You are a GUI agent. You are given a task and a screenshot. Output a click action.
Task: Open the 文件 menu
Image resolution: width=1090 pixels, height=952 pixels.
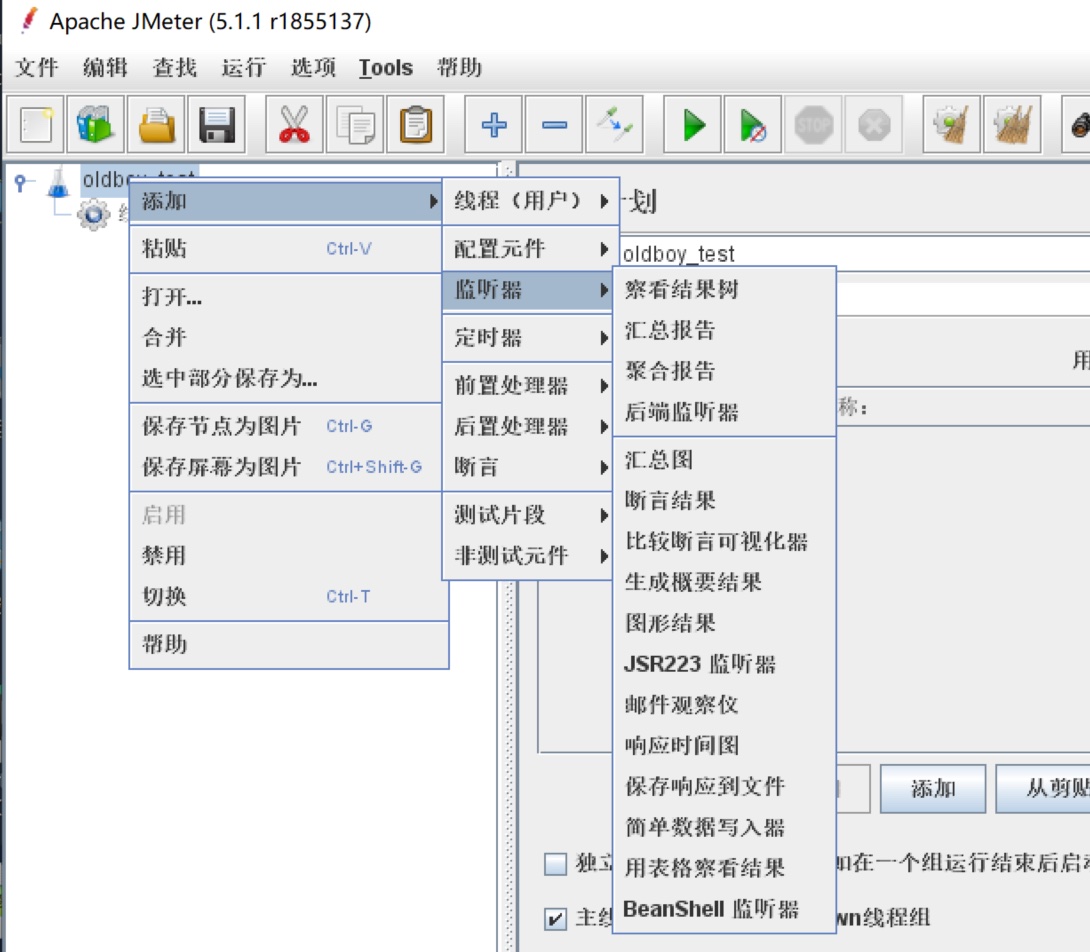click(x=38, y=68)
